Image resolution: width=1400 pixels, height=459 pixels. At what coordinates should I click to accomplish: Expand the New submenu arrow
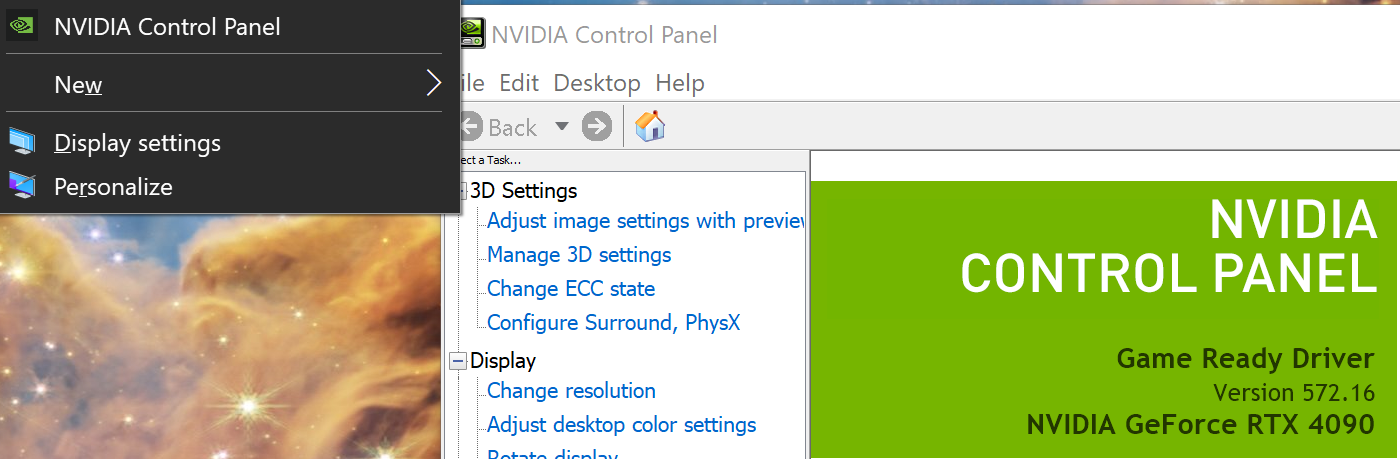pyautogui.click(x=433, y=83)
